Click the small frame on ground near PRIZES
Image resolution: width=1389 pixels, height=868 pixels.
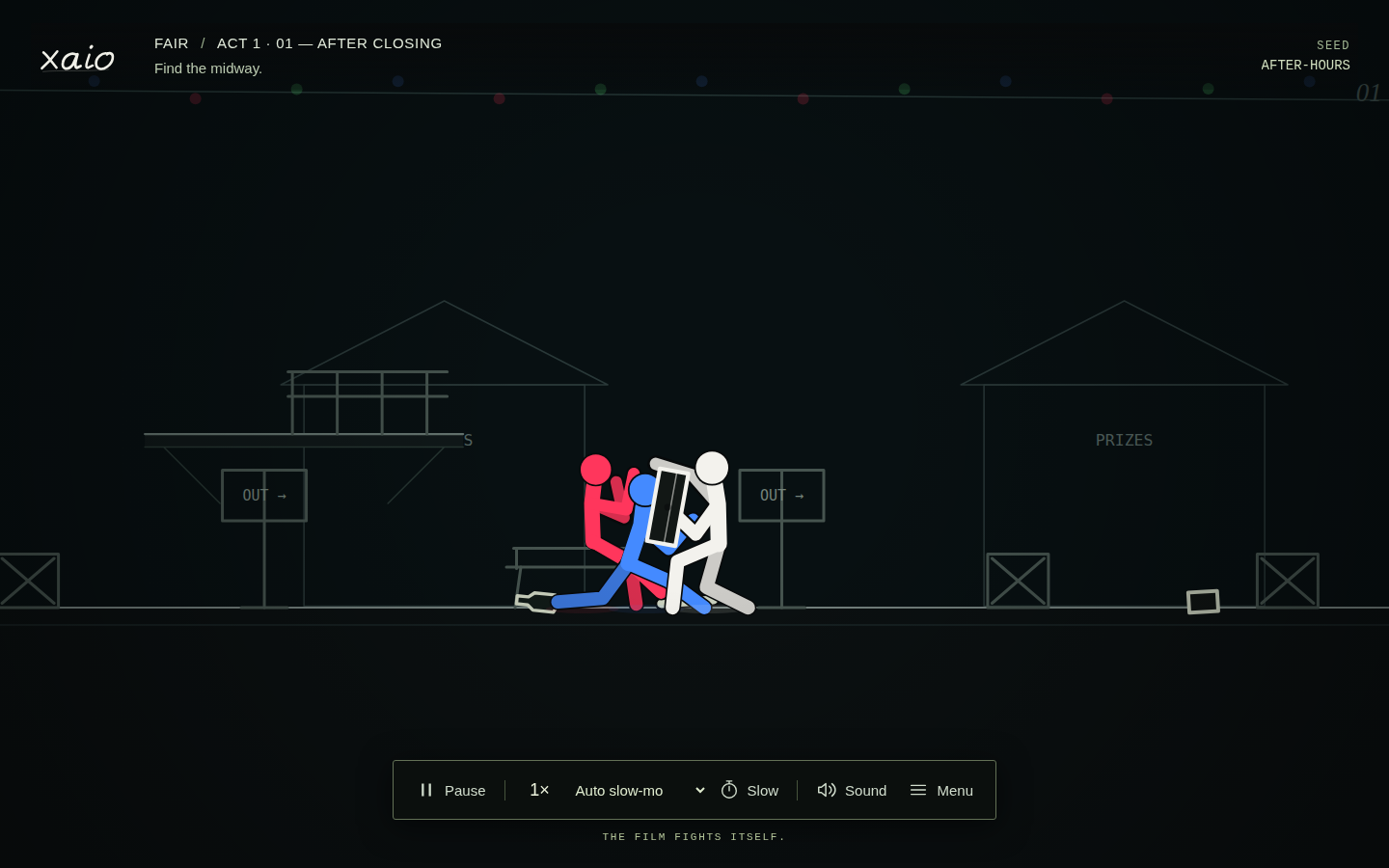point(1203,602)
